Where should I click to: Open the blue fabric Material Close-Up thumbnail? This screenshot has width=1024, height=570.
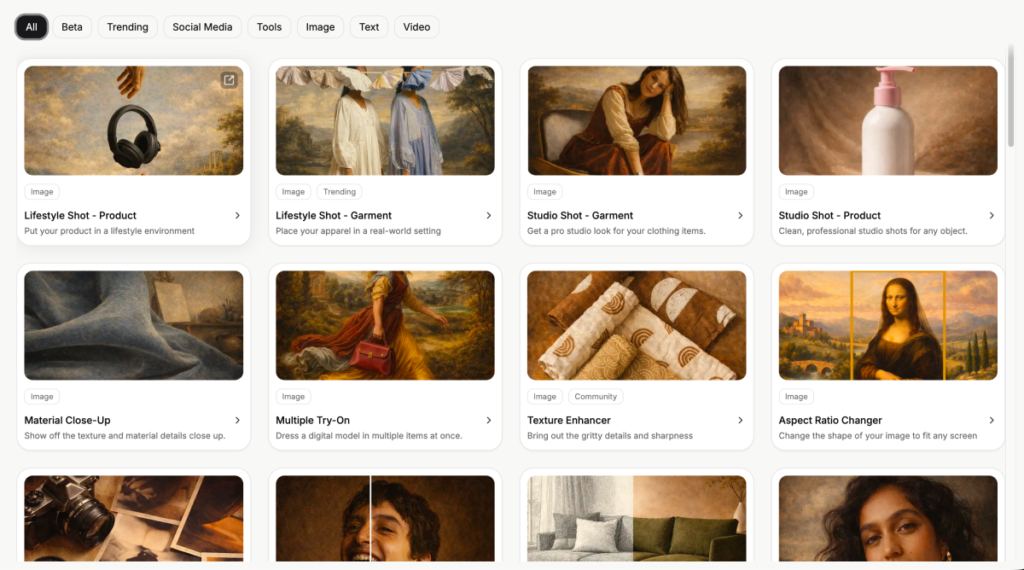[x=133, y=325]
